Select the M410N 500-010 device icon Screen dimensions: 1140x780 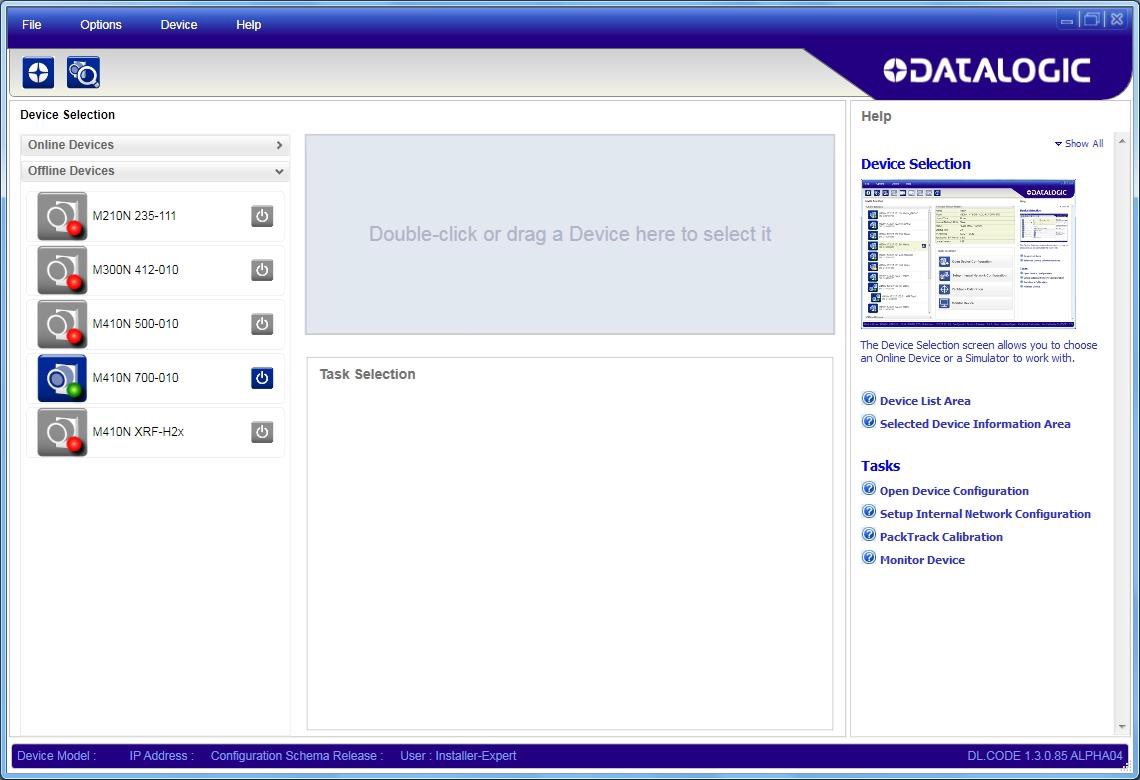[62, 323]
